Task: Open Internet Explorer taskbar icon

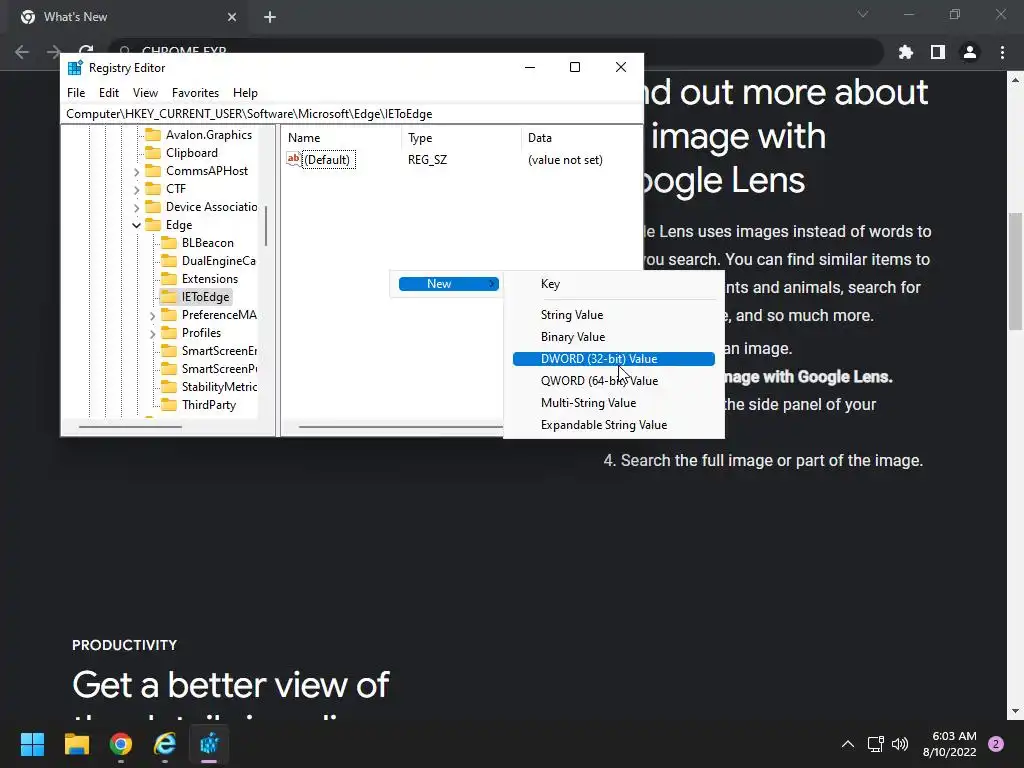Action: [x=165, y=744]
